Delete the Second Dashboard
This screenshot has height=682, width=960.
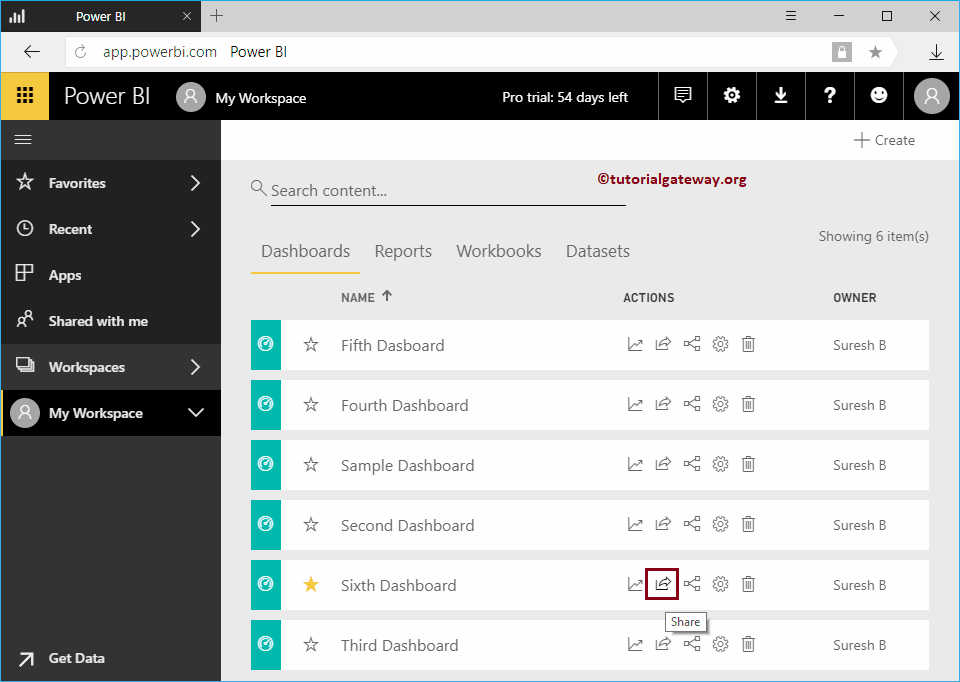point(748,523)
